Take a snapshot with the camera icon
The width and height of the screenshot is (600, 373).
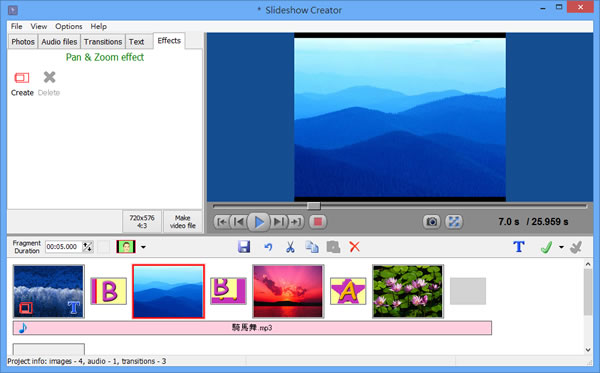click(432, 222)
